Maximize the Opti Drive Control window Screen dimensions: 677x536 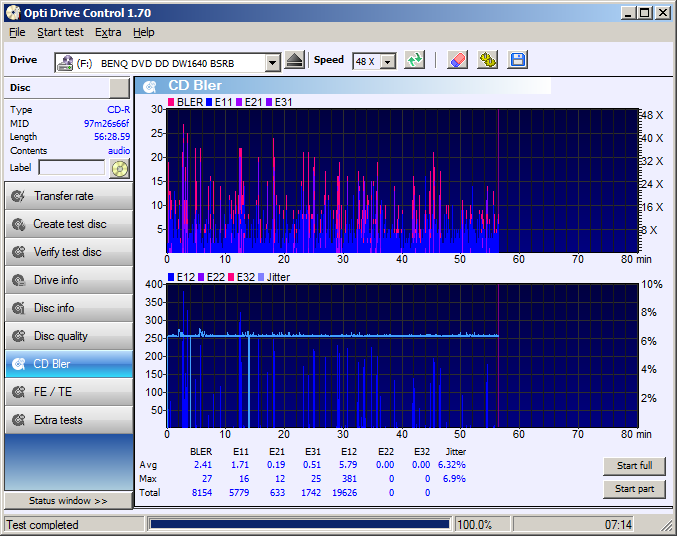(x=644, y=13)
